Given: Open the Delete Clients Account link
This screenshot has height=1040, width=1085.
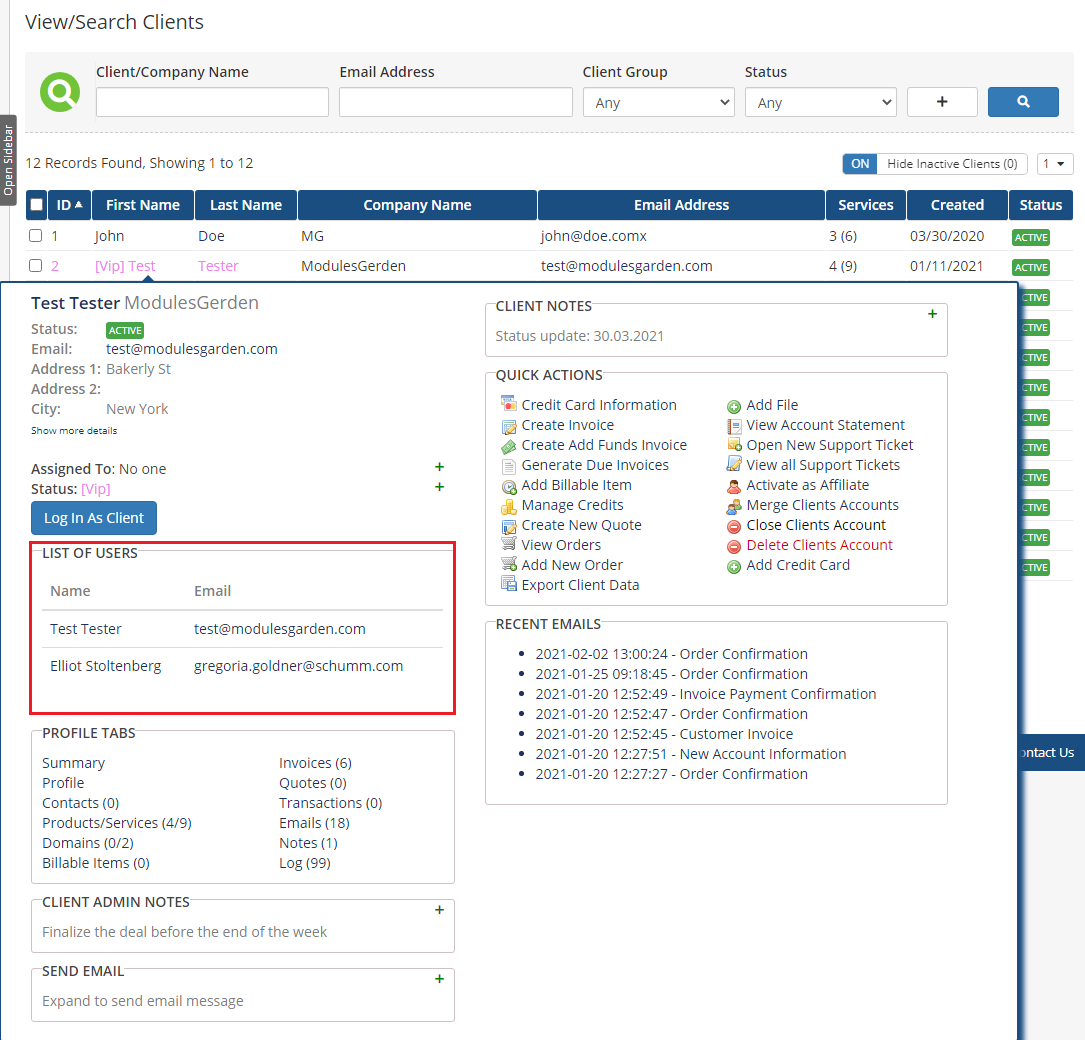Looking at the screenshot, I should click(819, 545).
